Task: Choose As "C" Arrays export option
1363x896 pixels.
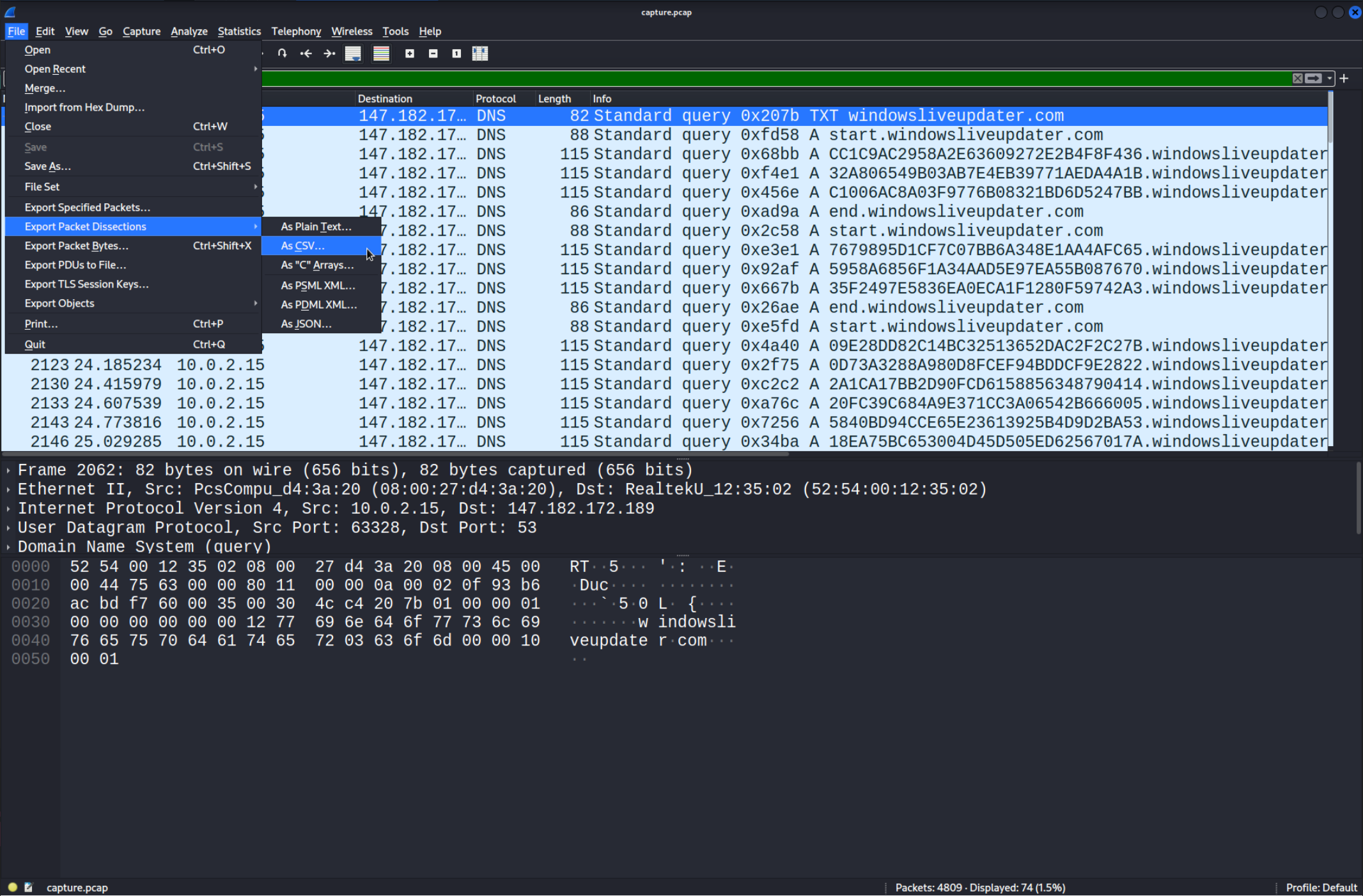Action: (x=321, y=265)
